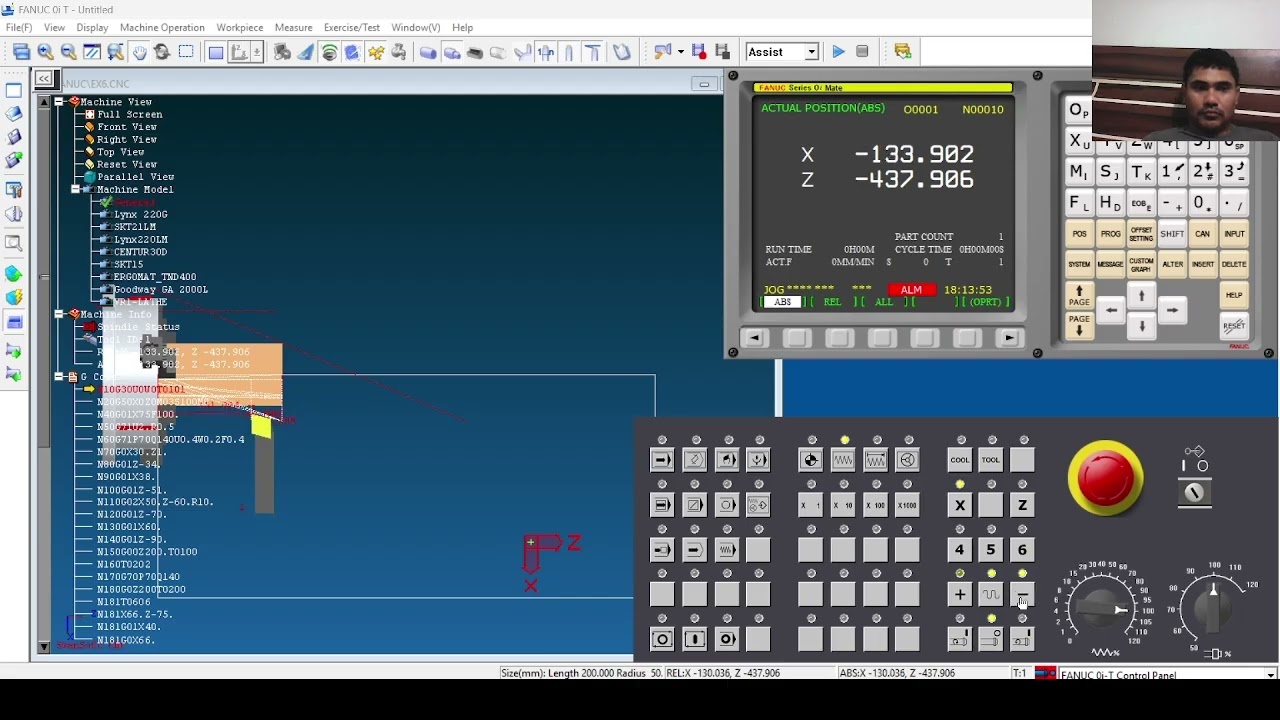Click the right softkey arrow under the screen

click(x=1009, y=338)
